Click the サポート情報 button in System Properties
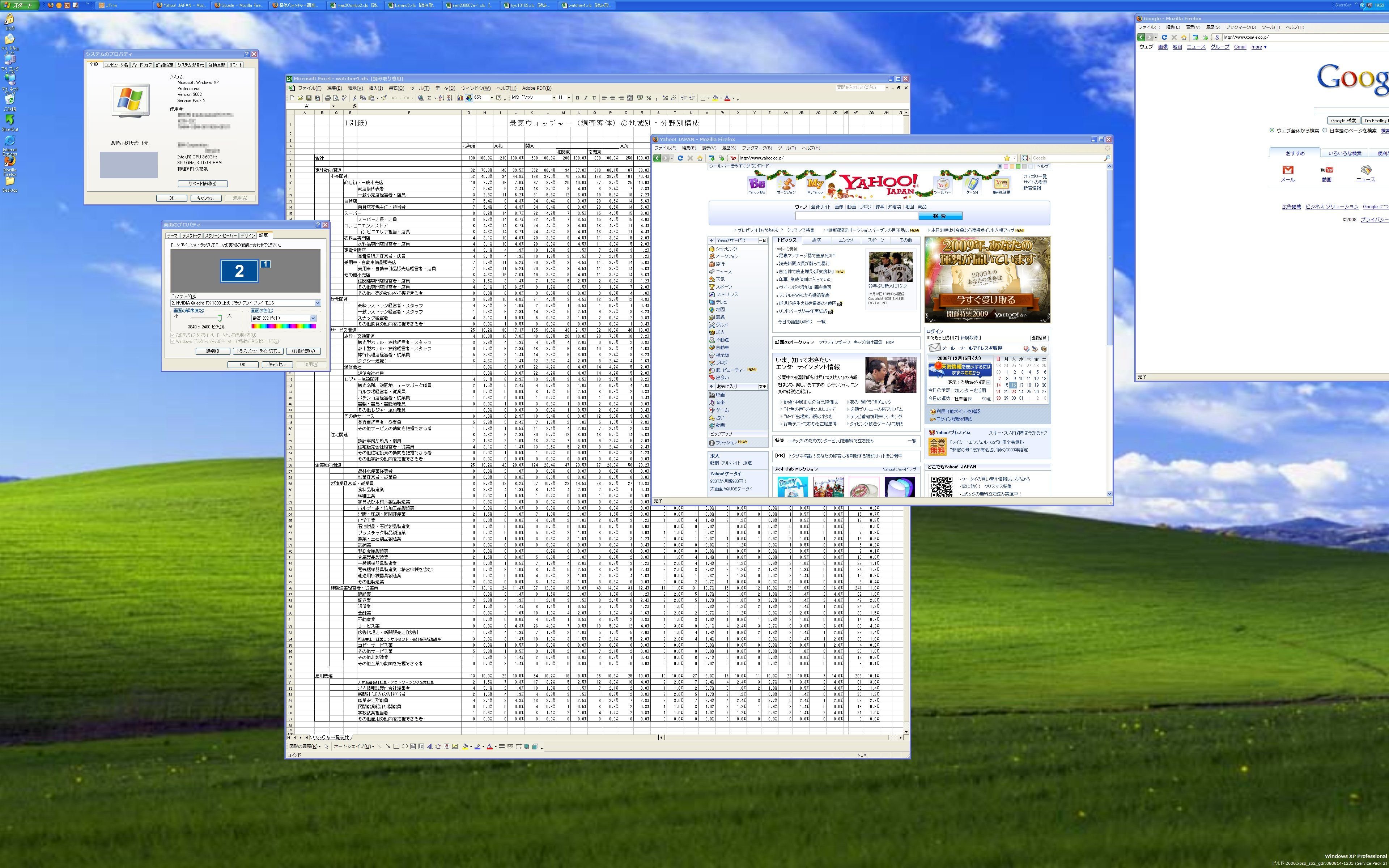The width and height of the screenshot is (1389, 868). (x=203, y=184)
